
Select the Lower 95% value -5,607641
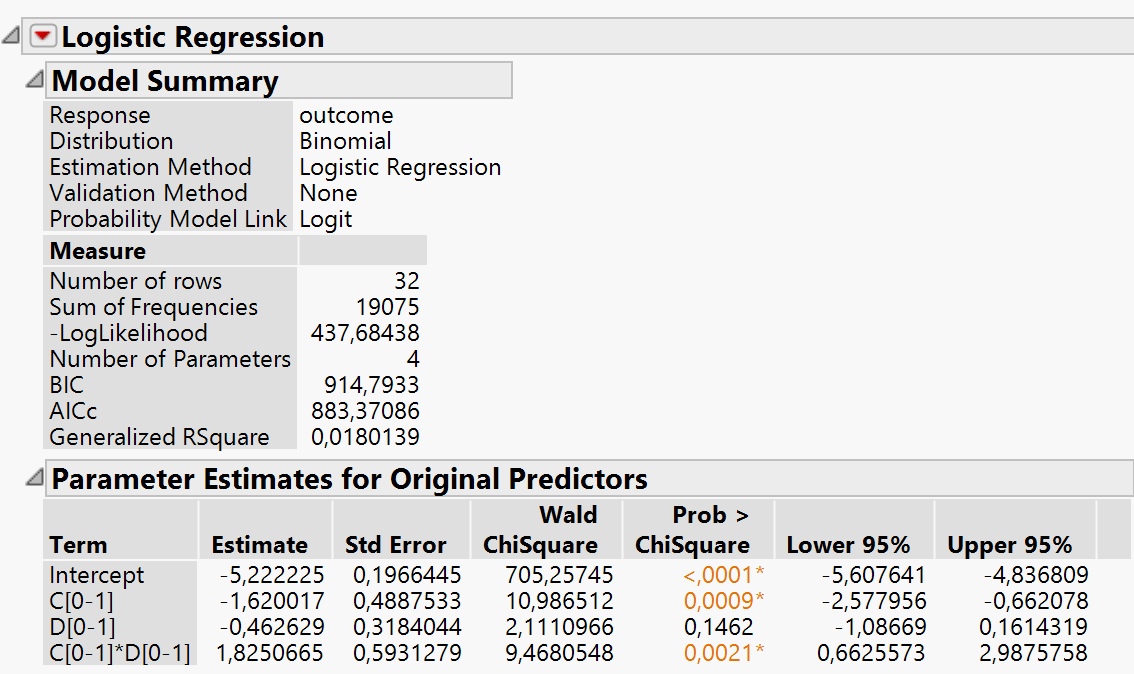click(x=874, y=575)
